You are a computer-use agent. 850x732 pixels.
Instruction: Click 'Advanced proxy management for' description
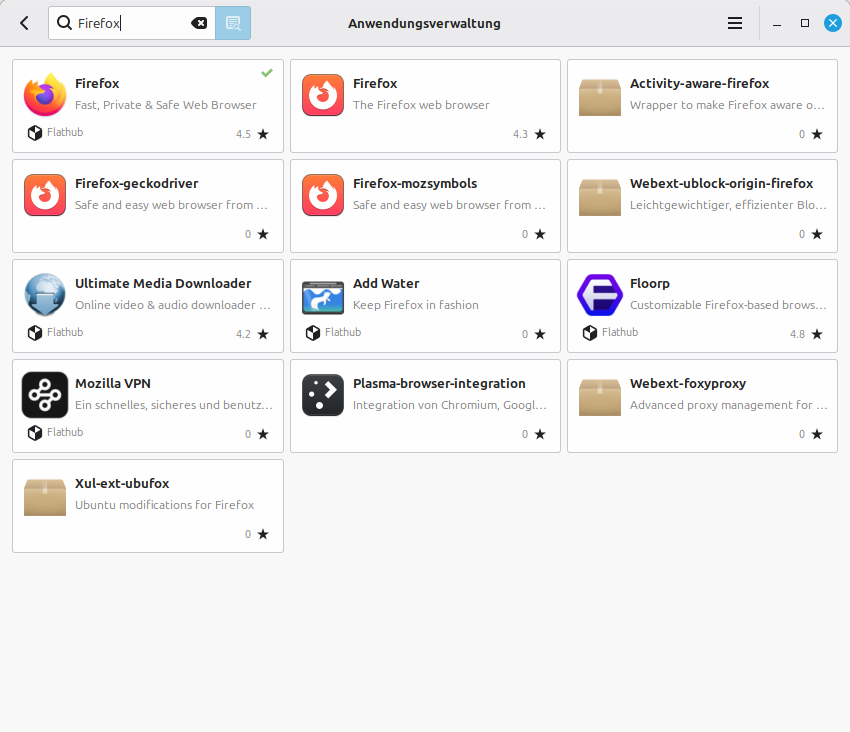pyautogui.click(x=729, y=405)
